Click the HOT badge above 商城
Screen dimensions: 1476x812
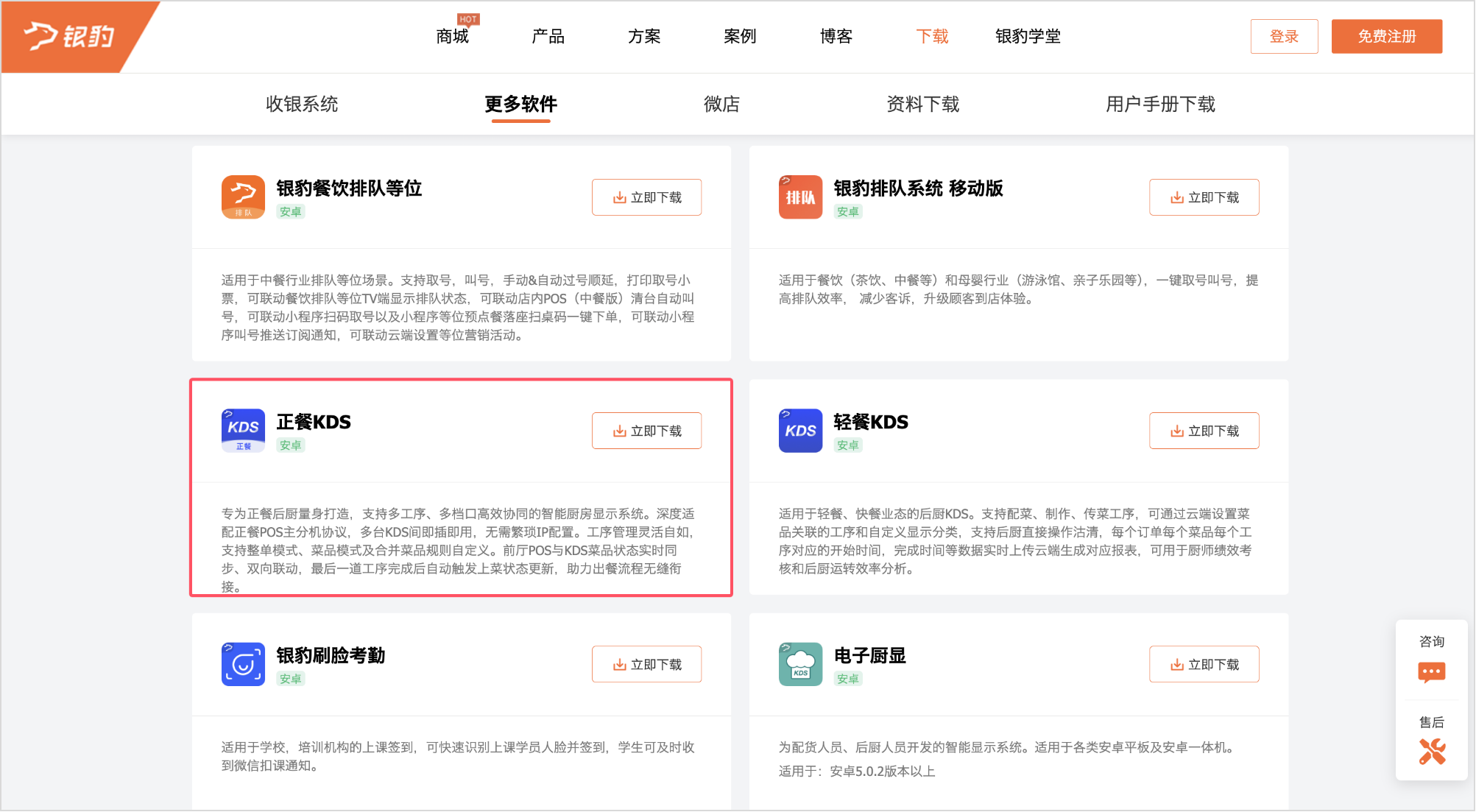pos(467,19)
